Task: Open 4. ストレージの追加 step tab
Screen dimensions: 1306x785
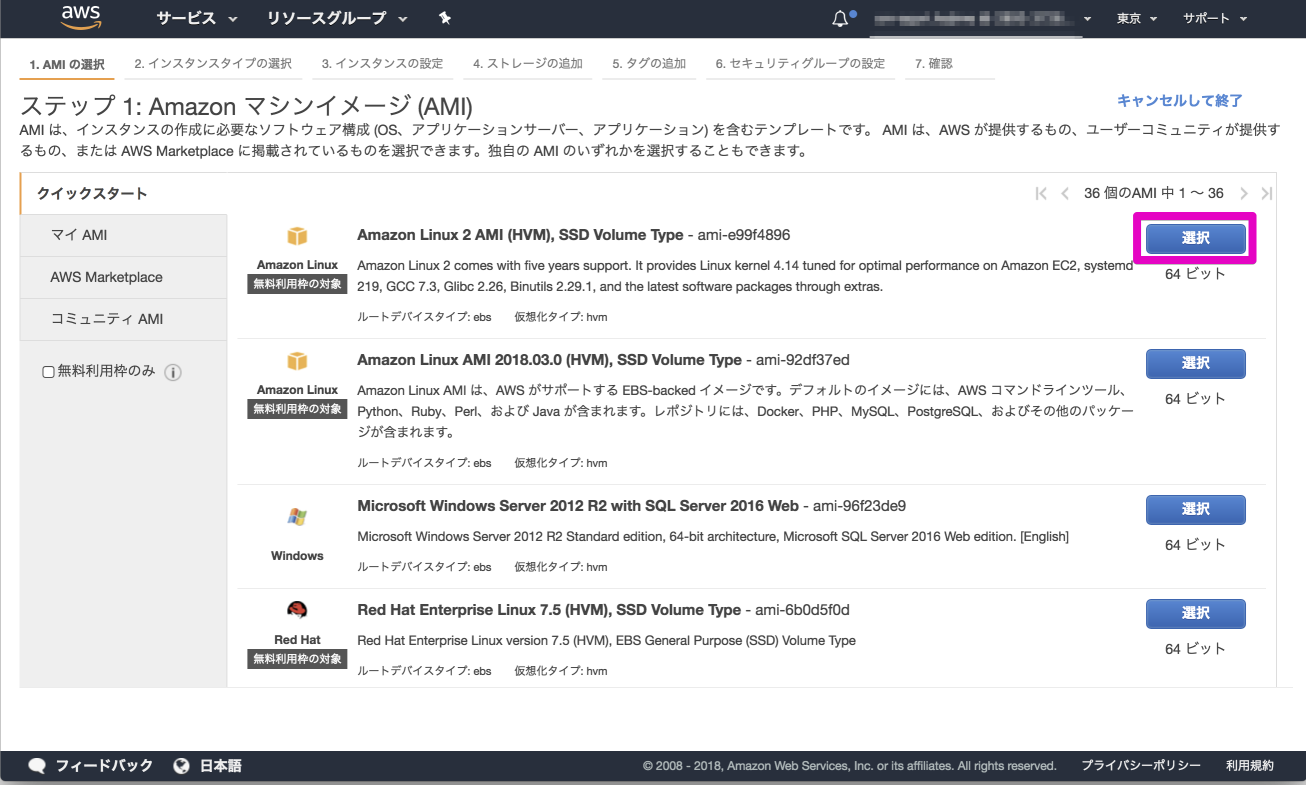Action: coord(528,64)
